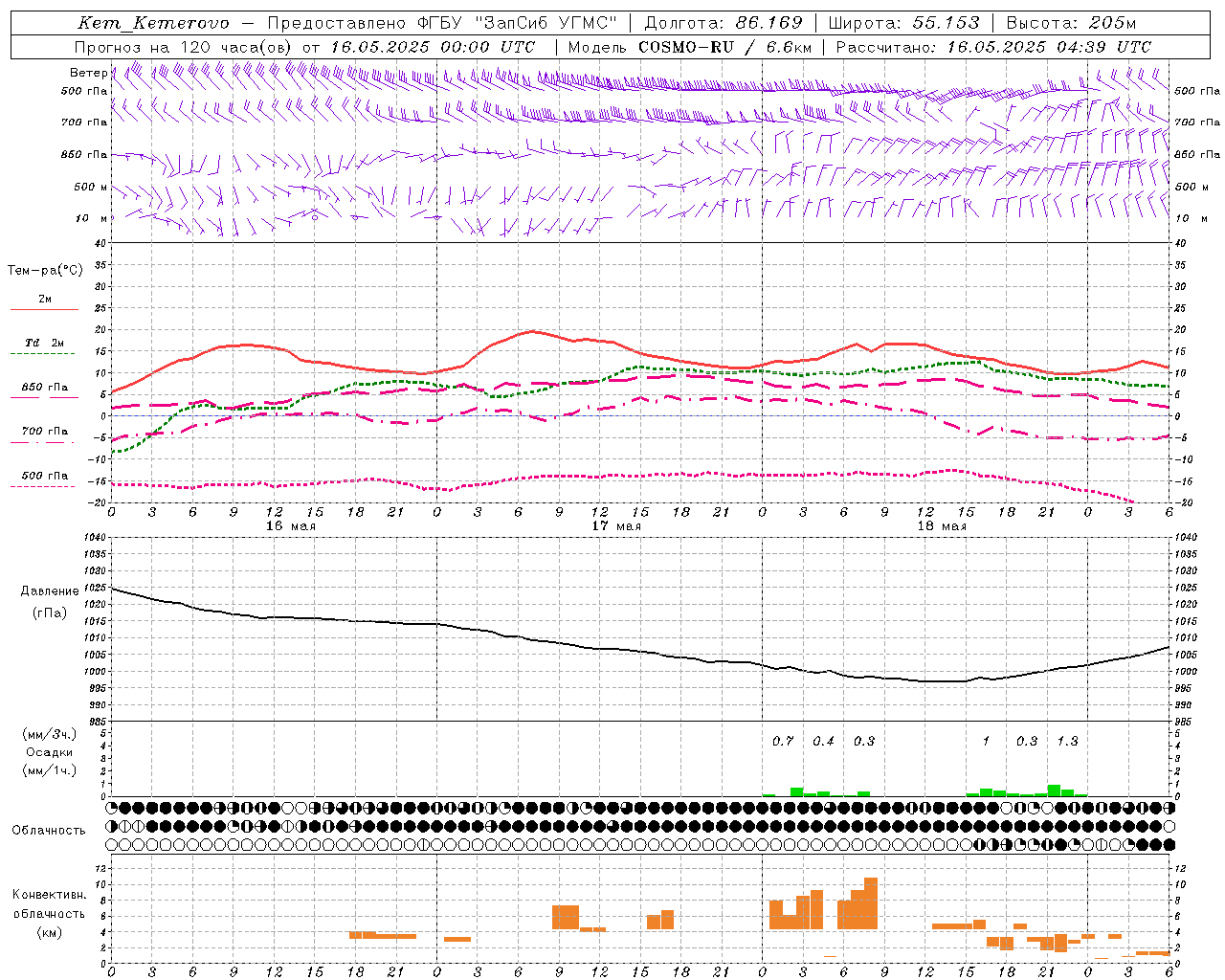The image size is (1225, 980).
Task: Click the 'Модель COSMO-RU / 6.6км' label
Action: pos(690,47)
